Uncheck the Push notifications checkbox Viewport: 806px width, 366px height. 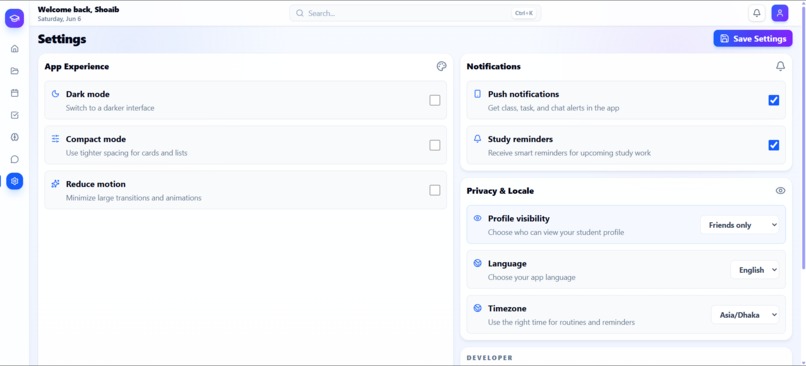(774, 100)
